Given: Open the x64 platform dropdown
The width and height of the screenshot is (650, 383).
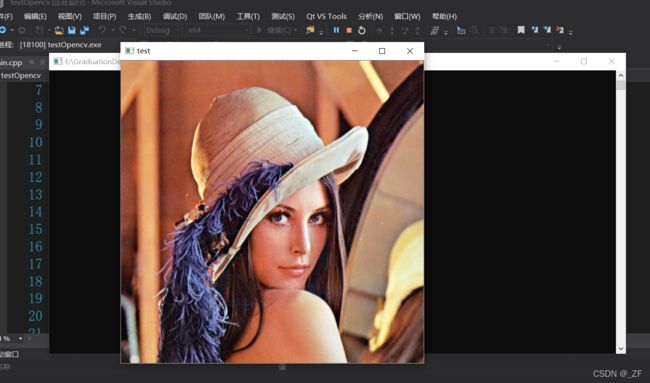Looking at the screenshot, I should coord(217,30).
